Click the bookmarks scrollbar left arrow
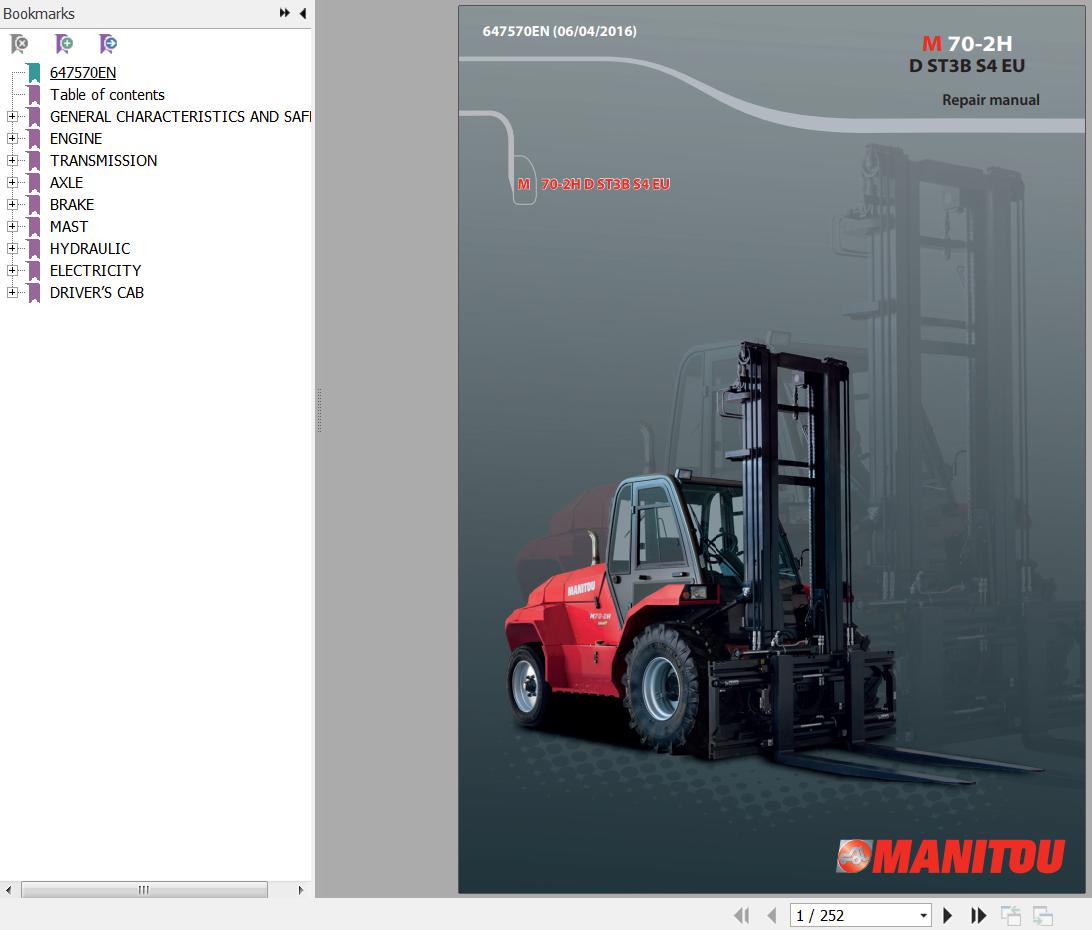The width and height of the screenshot is (1092, 930). pos(8,890)
